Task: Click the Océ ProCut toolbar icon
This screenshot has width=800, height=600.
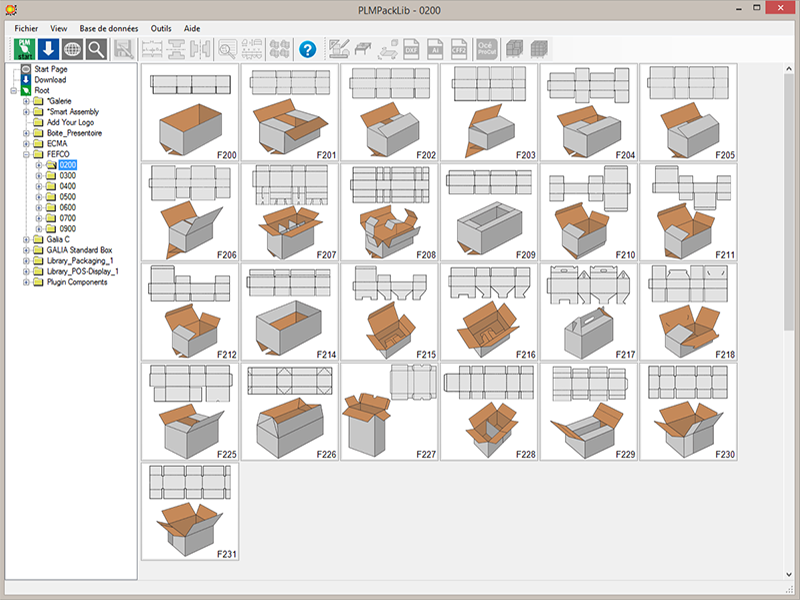Action: [x=486, y=49]
